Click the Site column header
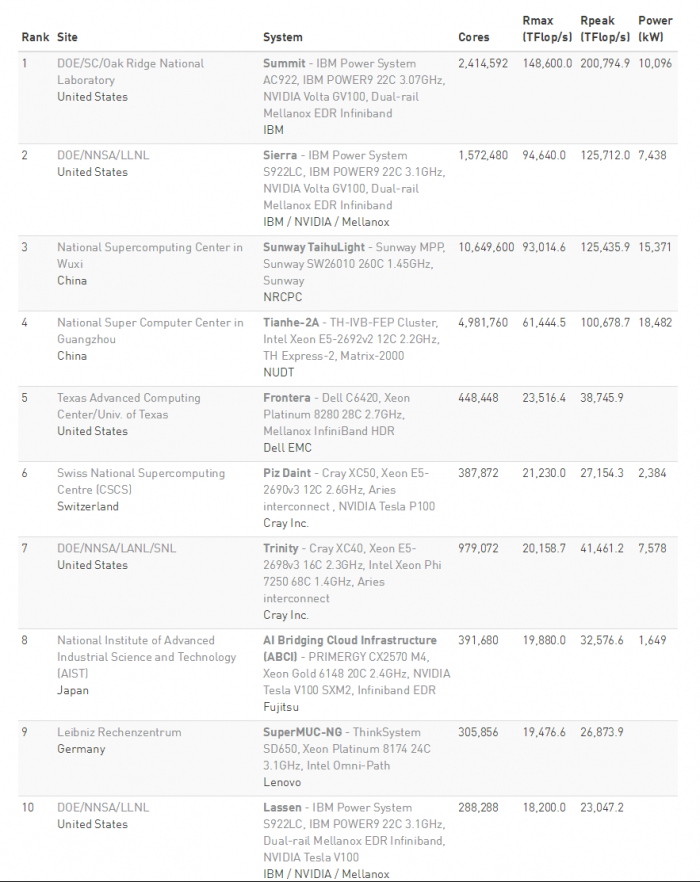Image resolution: width=700 pixels, height=882 pixels. [67, 37]
